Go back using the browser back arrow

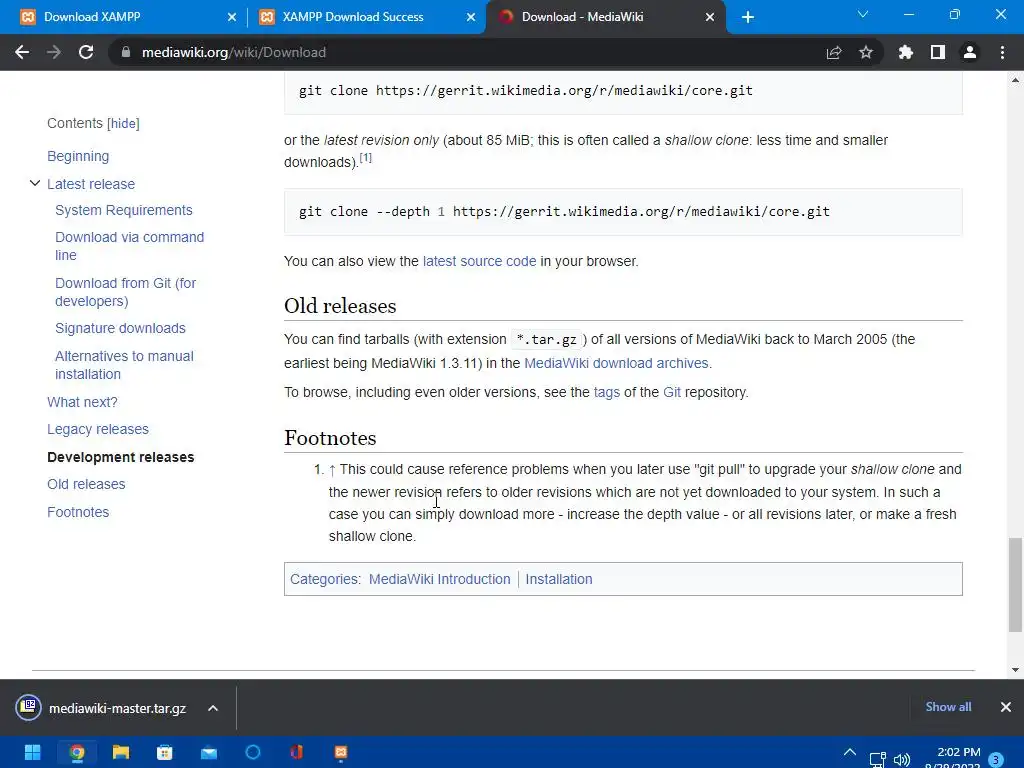point(22,52)
